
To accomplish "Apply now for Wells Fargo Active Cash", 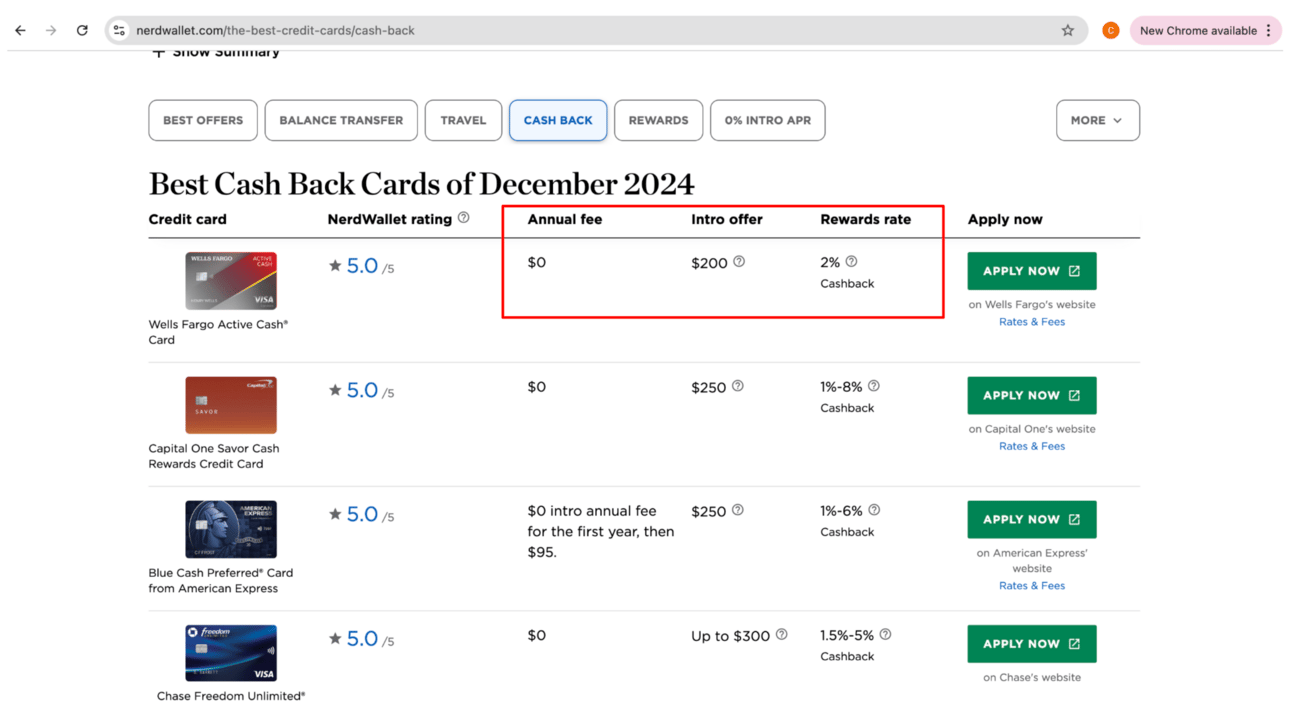I will tap(1032, 271).
